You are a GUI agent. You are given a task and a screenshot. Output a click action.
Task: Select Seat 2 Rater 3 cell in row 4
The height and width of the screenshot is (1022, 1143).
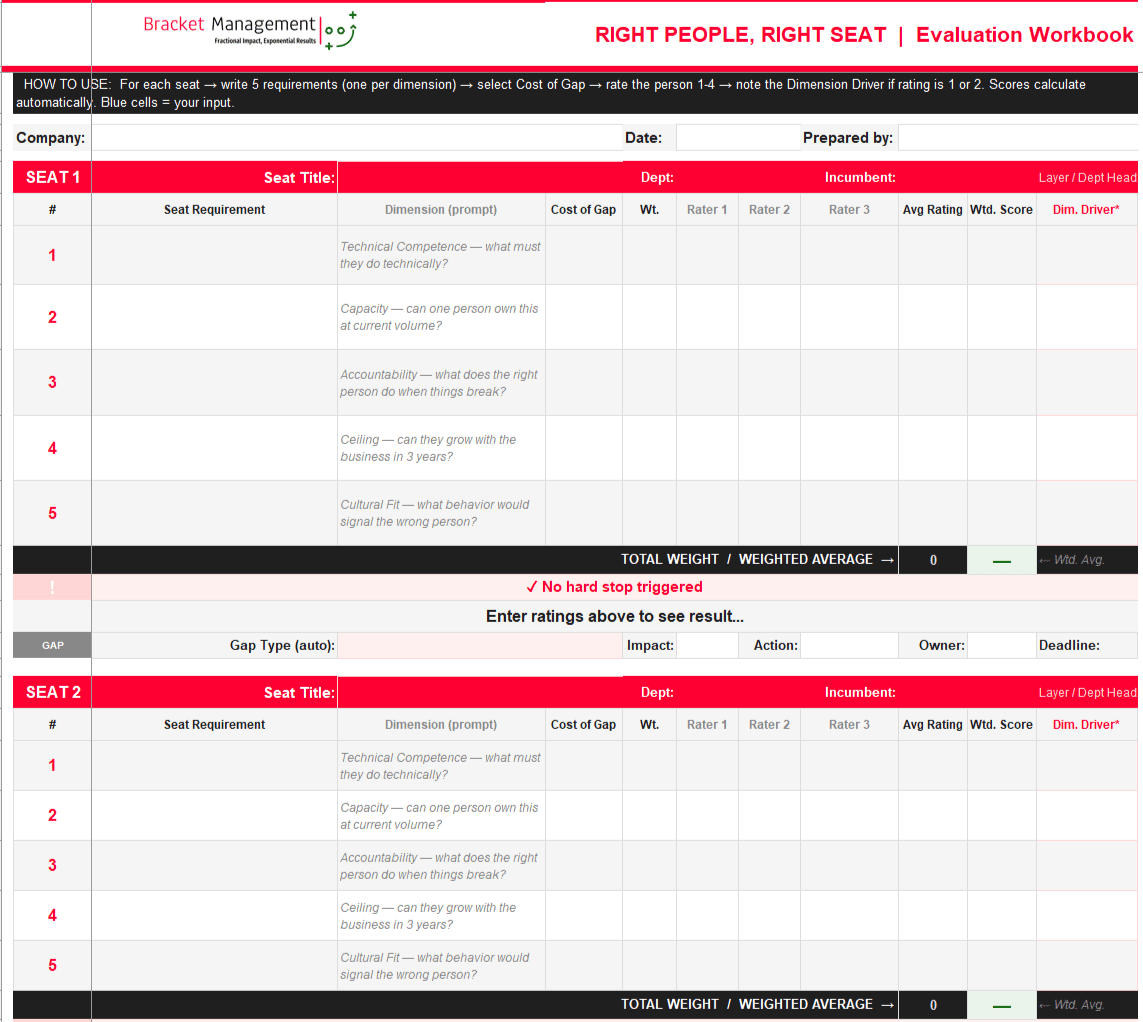849,916
